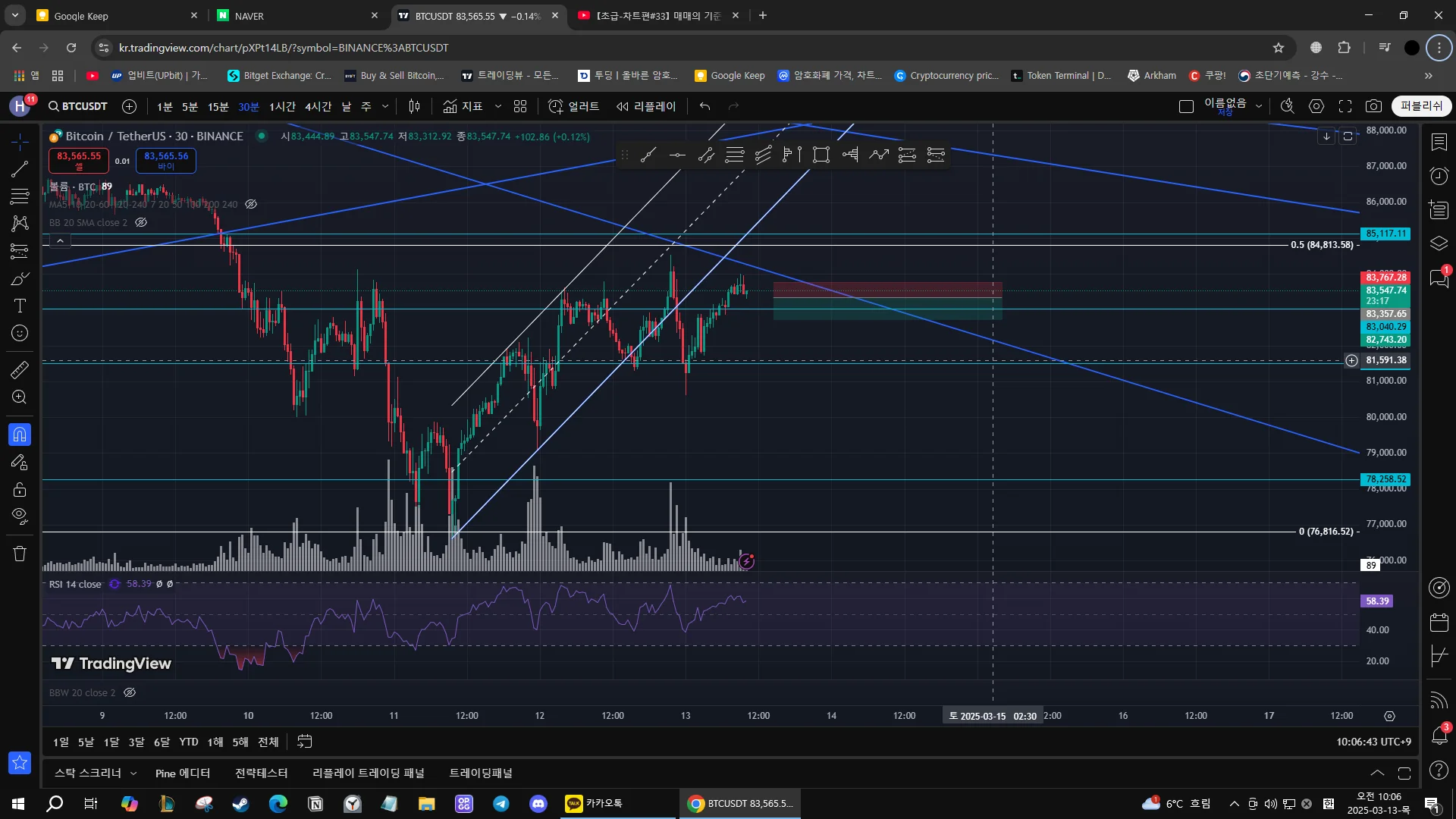The image size is (1456, 819).
Task: Click the 퍼블리쉬 publish button
Action: coord(1421,106)
